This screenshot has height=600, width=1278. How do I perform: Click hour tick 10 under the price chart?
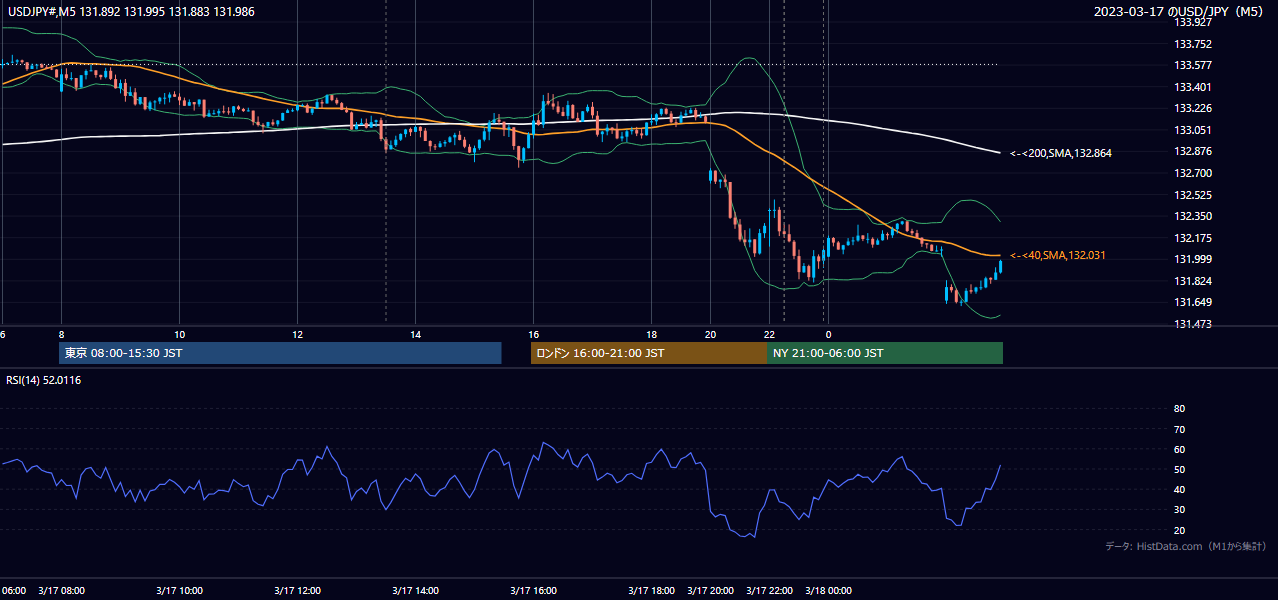click(180, 334)
